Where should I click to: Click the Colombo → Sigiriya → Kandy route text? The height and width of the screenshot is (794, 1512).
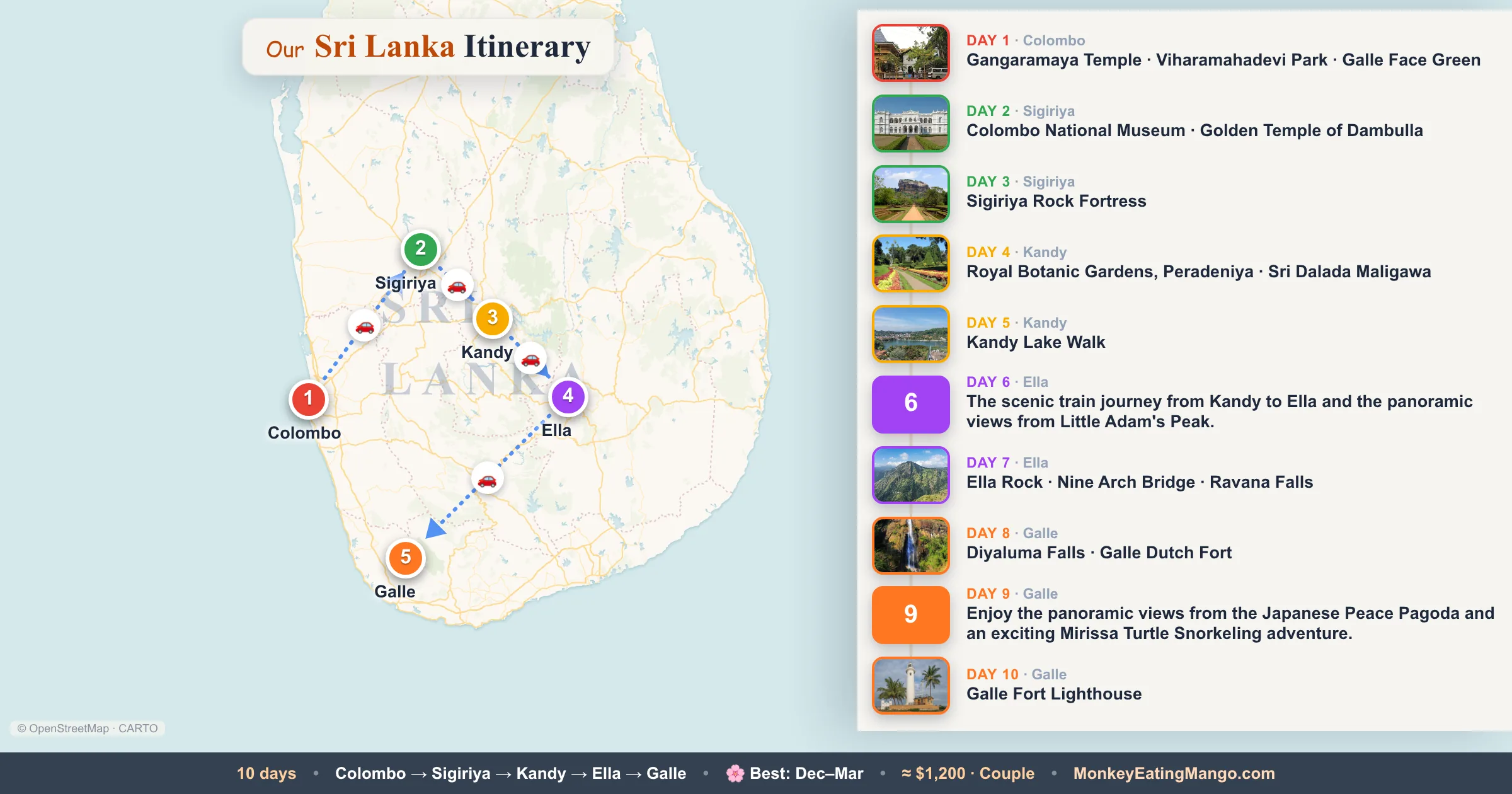pos(510,773)
